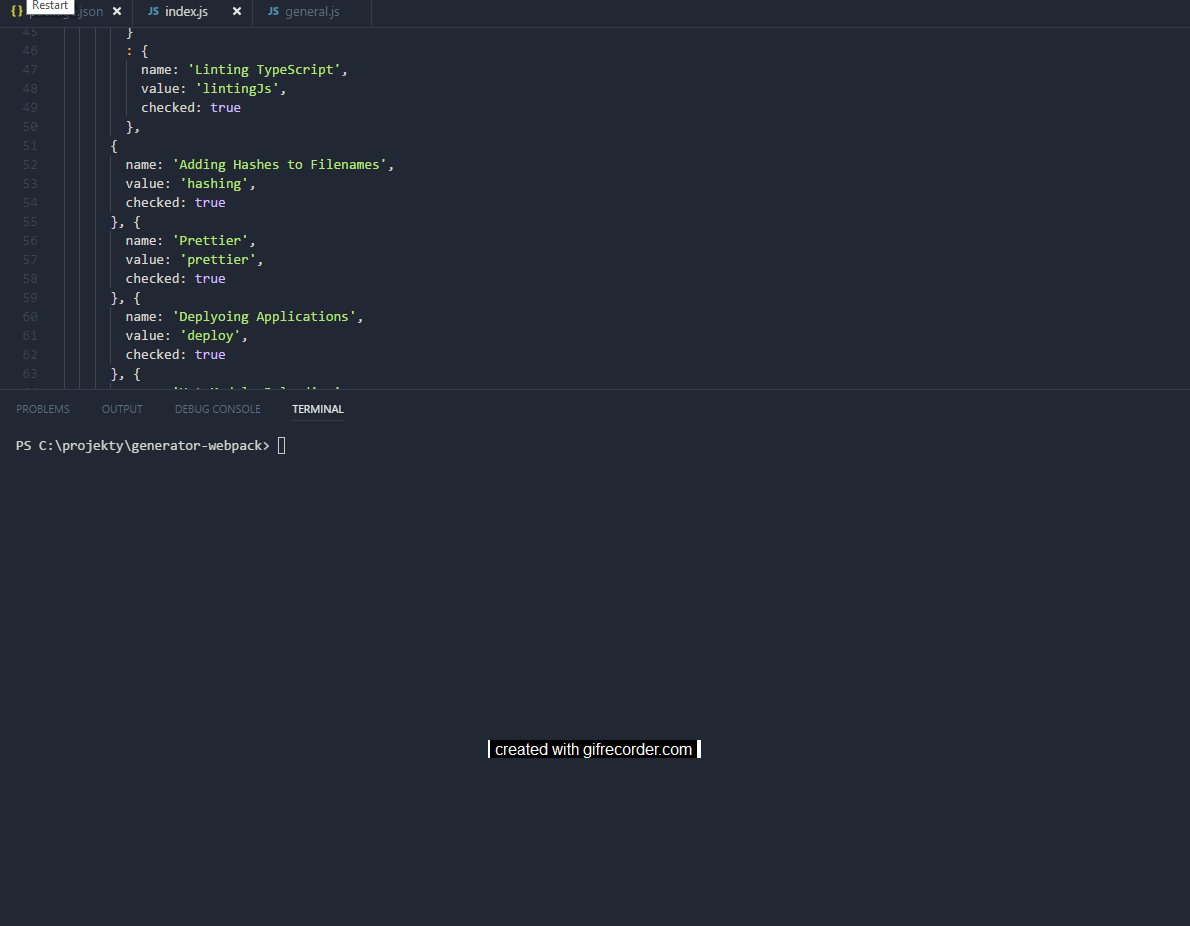Viewport: 1190px width, 926px height.
Task: Click the 'lintingJs' value string
Action: (x=238, y=89)
